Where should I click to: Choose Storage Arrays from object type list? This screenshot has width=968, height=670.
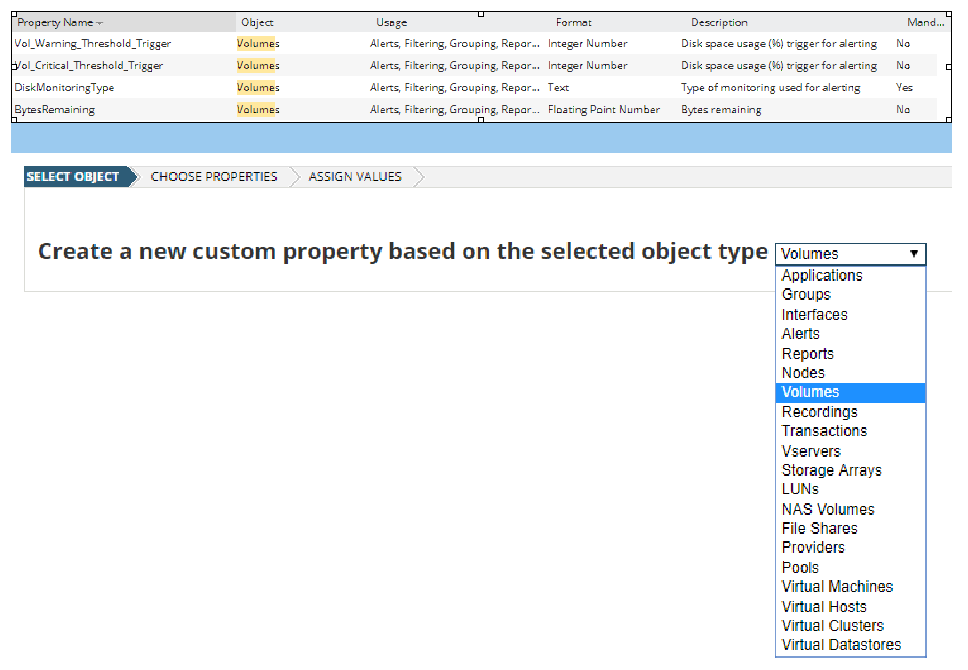pos(850,471)
